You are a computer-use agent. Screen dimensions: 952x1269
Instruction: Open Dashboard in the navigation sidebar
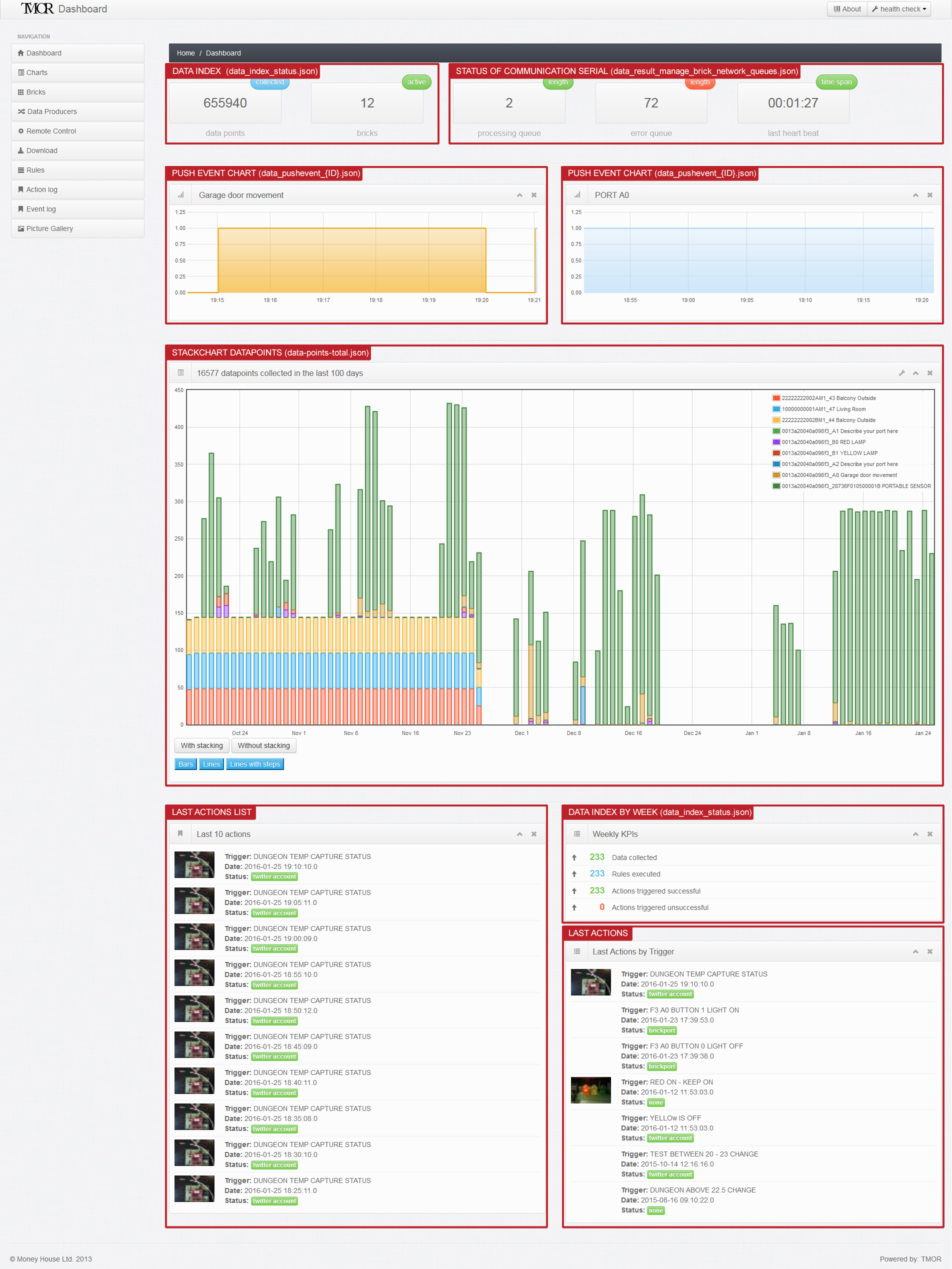(x=77, y=53)
